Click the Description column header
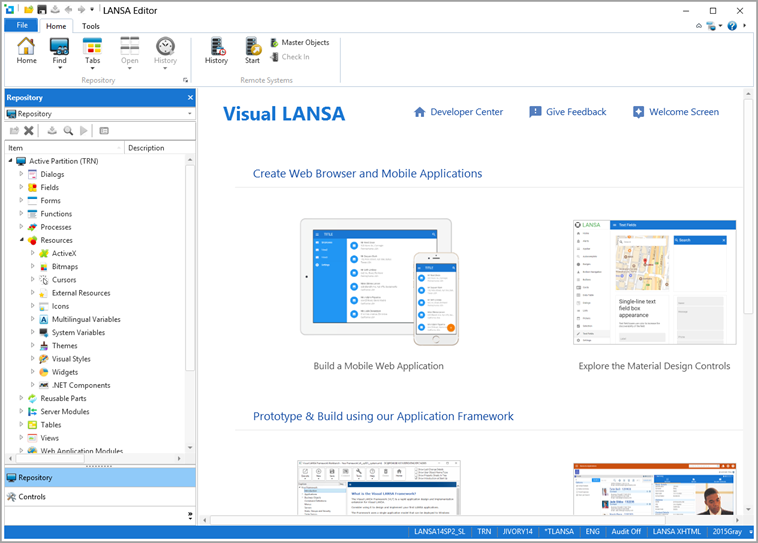Image resolution: width=758 pixels, height=543 pixels. [x=160, y=148]
